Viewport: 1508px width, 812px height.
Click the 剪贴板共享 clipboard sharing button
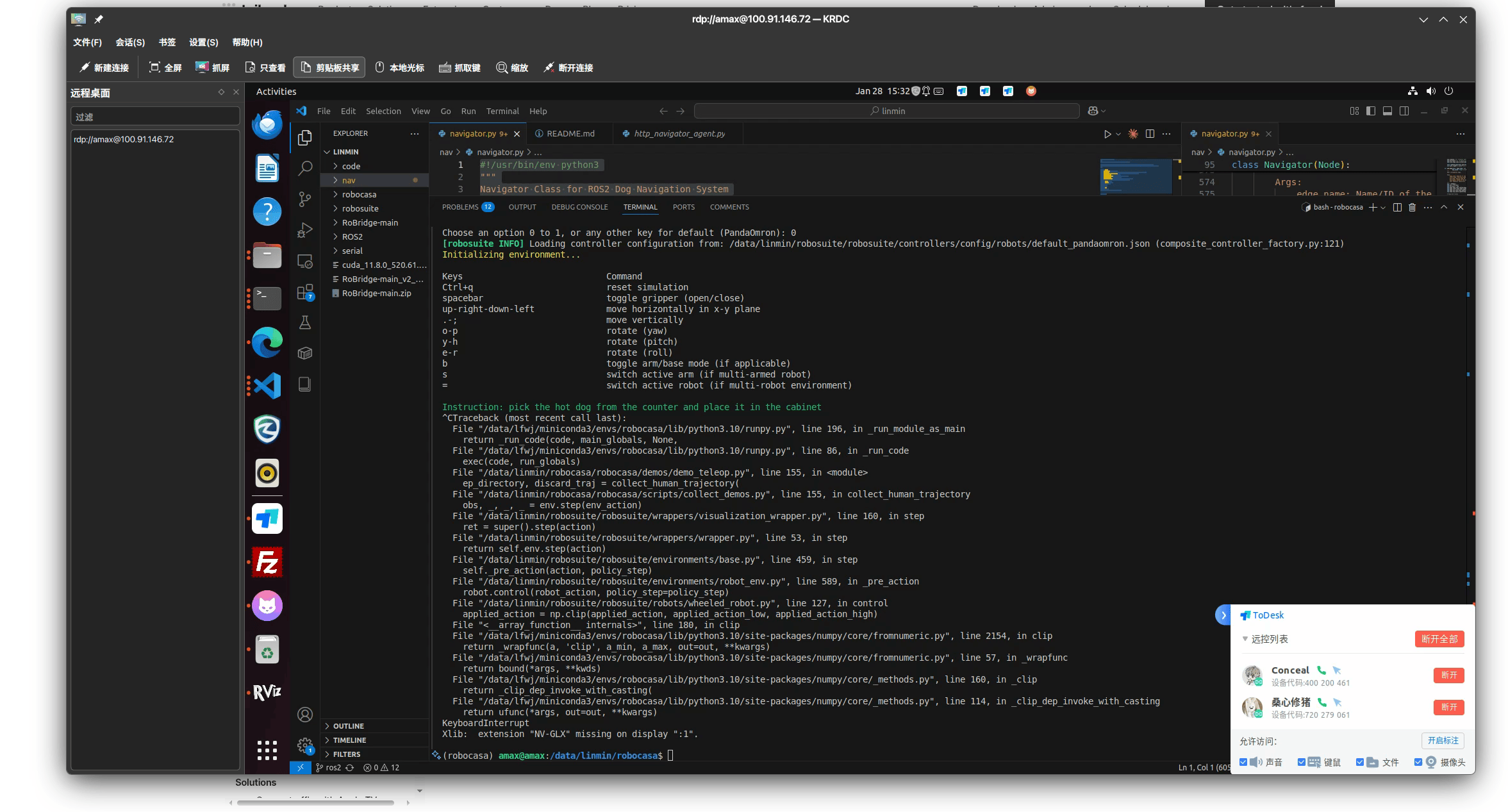329,67
